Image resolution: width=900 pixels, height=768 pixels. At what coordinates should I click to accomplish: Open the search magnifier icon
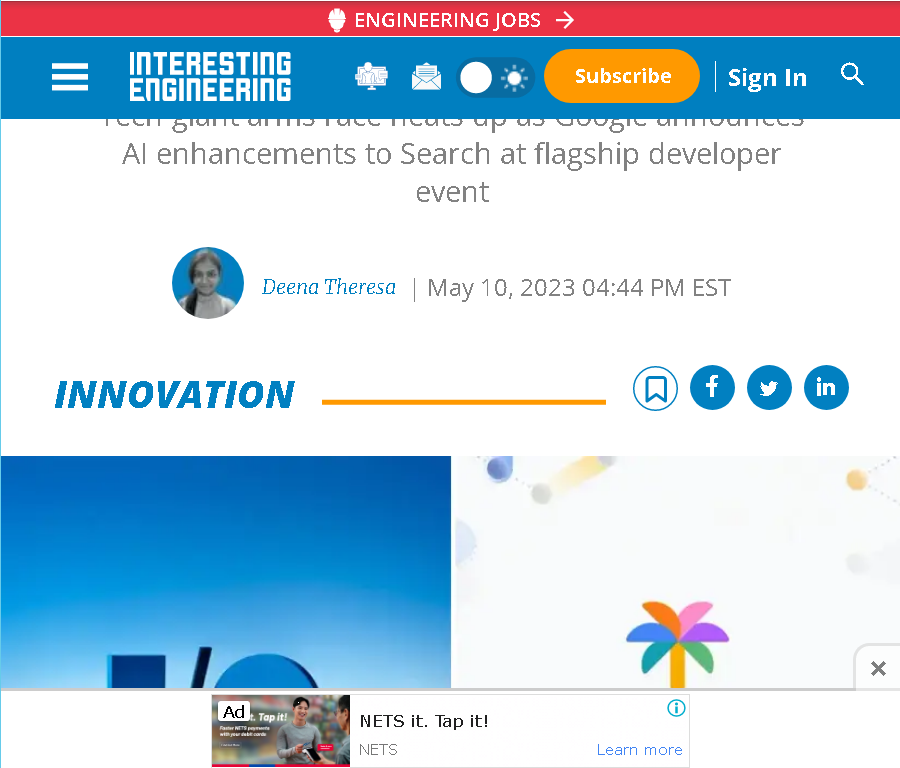click(852, 74)
